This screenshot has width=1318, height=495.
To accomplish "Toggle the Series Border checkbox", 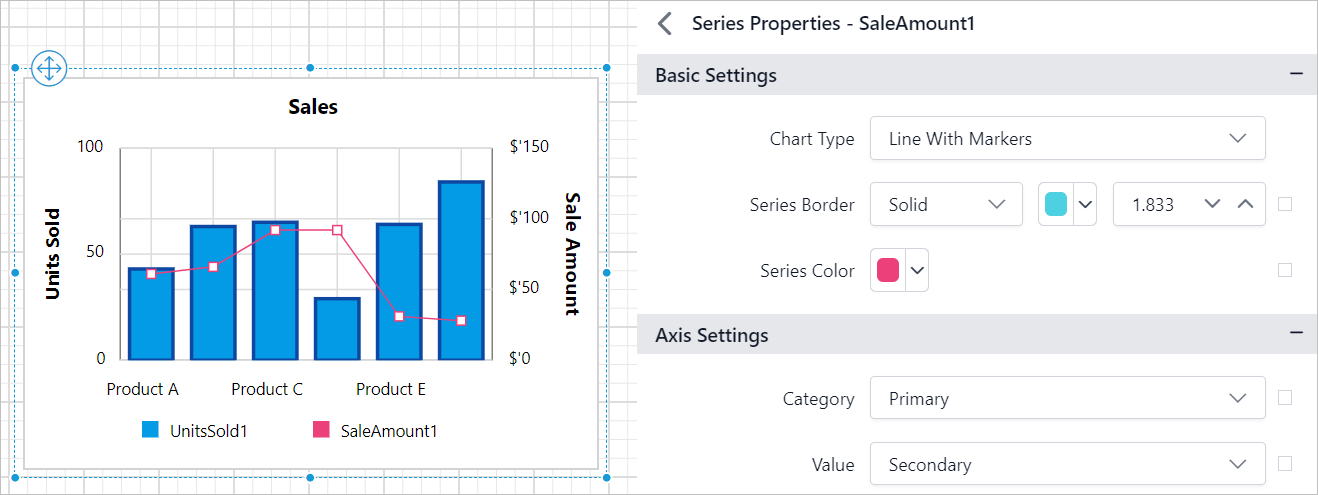I will 1285,204.
